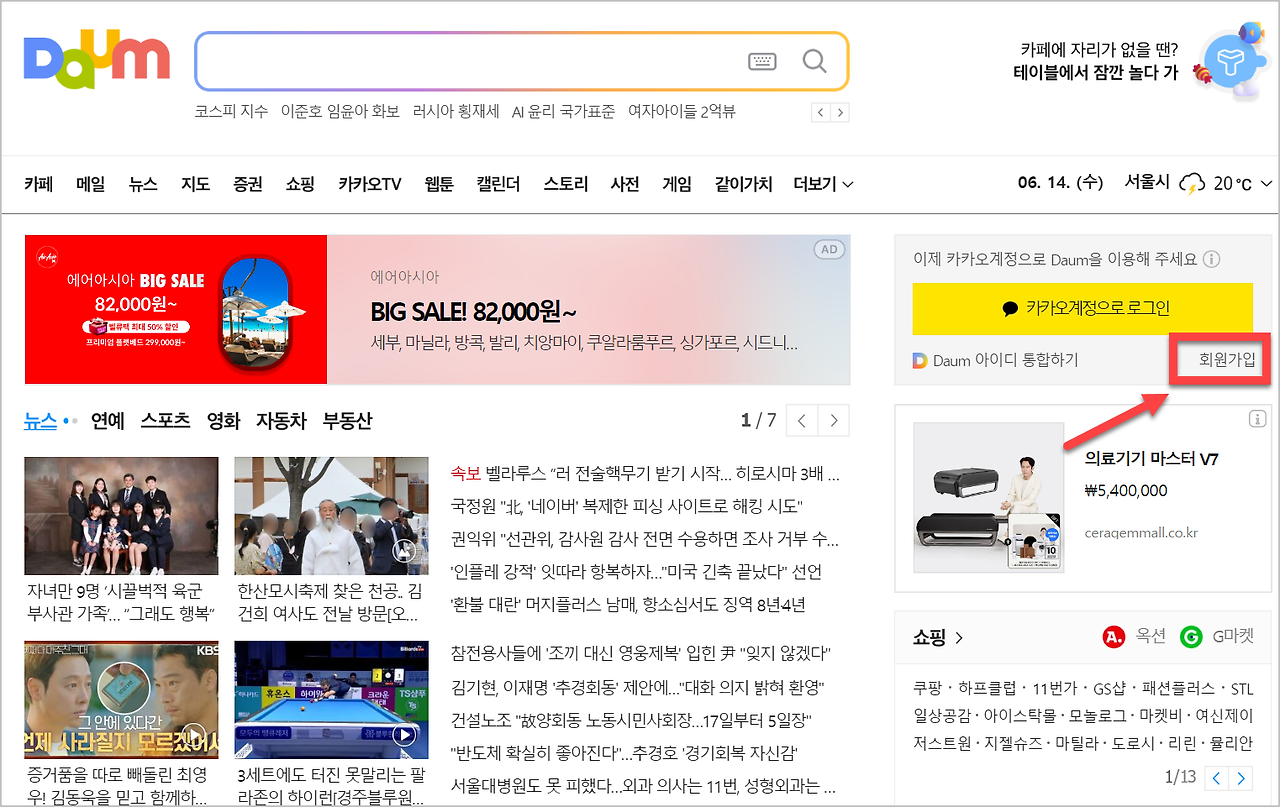
Task: Open the 사전 menu
Action: 625,184
